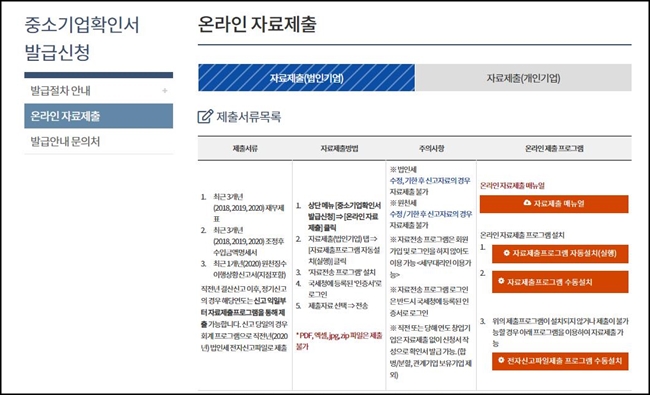Click the 온라인 자료제출 page heading
Screen dimensions: 650x395
[257, 24]
